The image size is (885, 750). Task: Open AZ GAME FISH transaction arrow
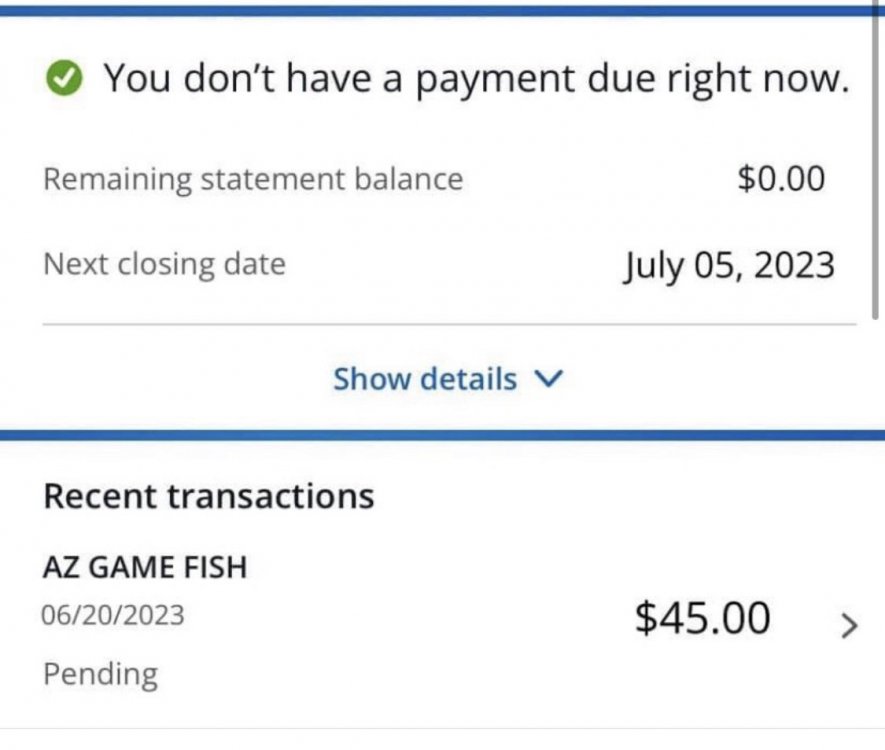[x=849, y=626]
